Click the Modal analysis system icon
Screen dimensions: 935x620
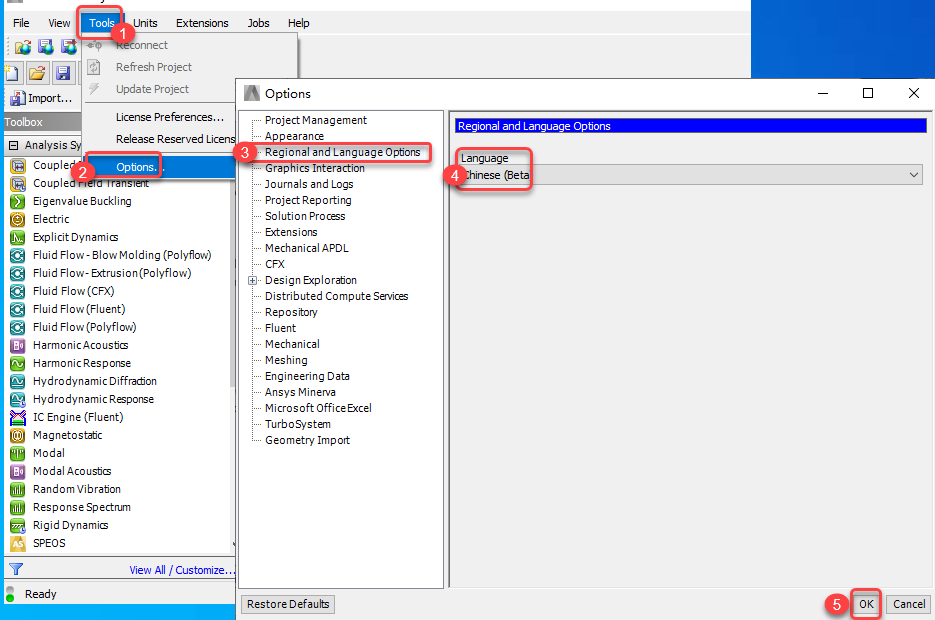click(18, 453)
